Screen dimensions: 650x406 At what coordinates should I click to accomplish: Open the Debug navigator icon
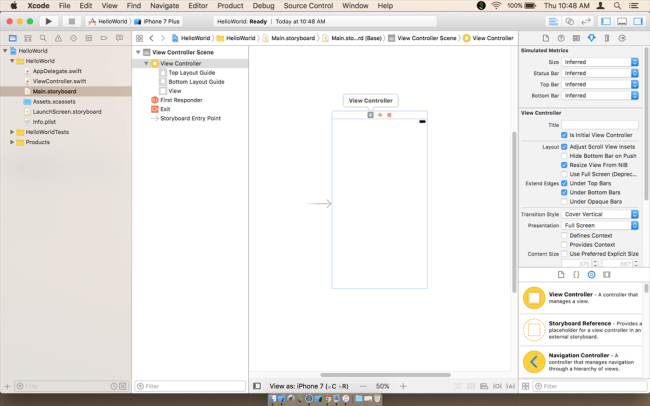click(x=89, y=38)
